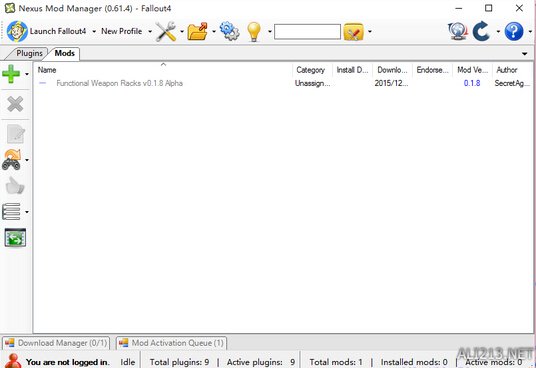Click the green arrows screen icon in sidebar
Screen dimensions: 536x368
pos(15,237)
